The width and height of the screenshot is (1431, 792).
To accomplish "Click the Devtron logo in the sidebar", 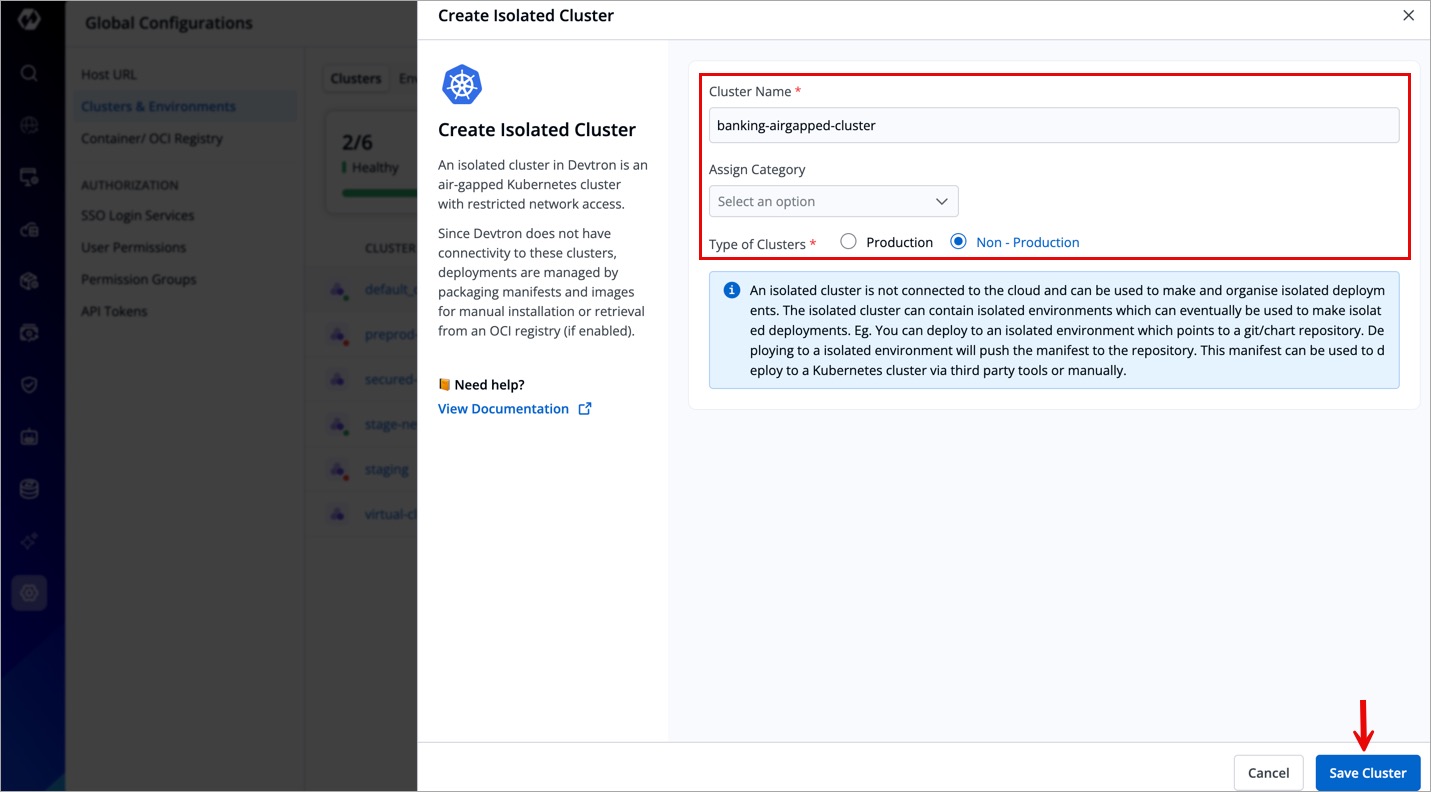I will pos(29,20).
